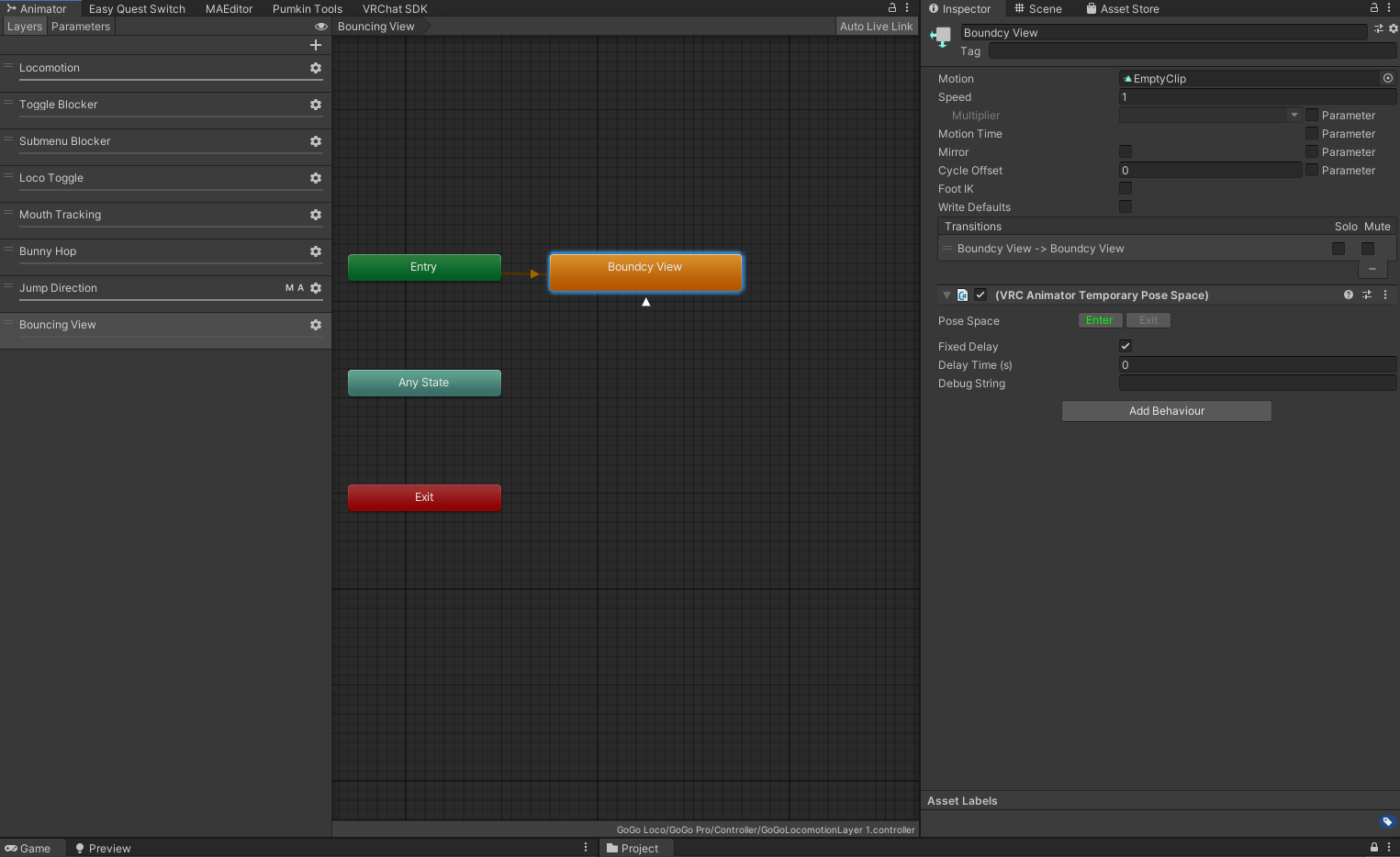This screenshot has height=857, width=1400.
Task: Open the Inspector panel kebab menu
Action: point(1389,7)
